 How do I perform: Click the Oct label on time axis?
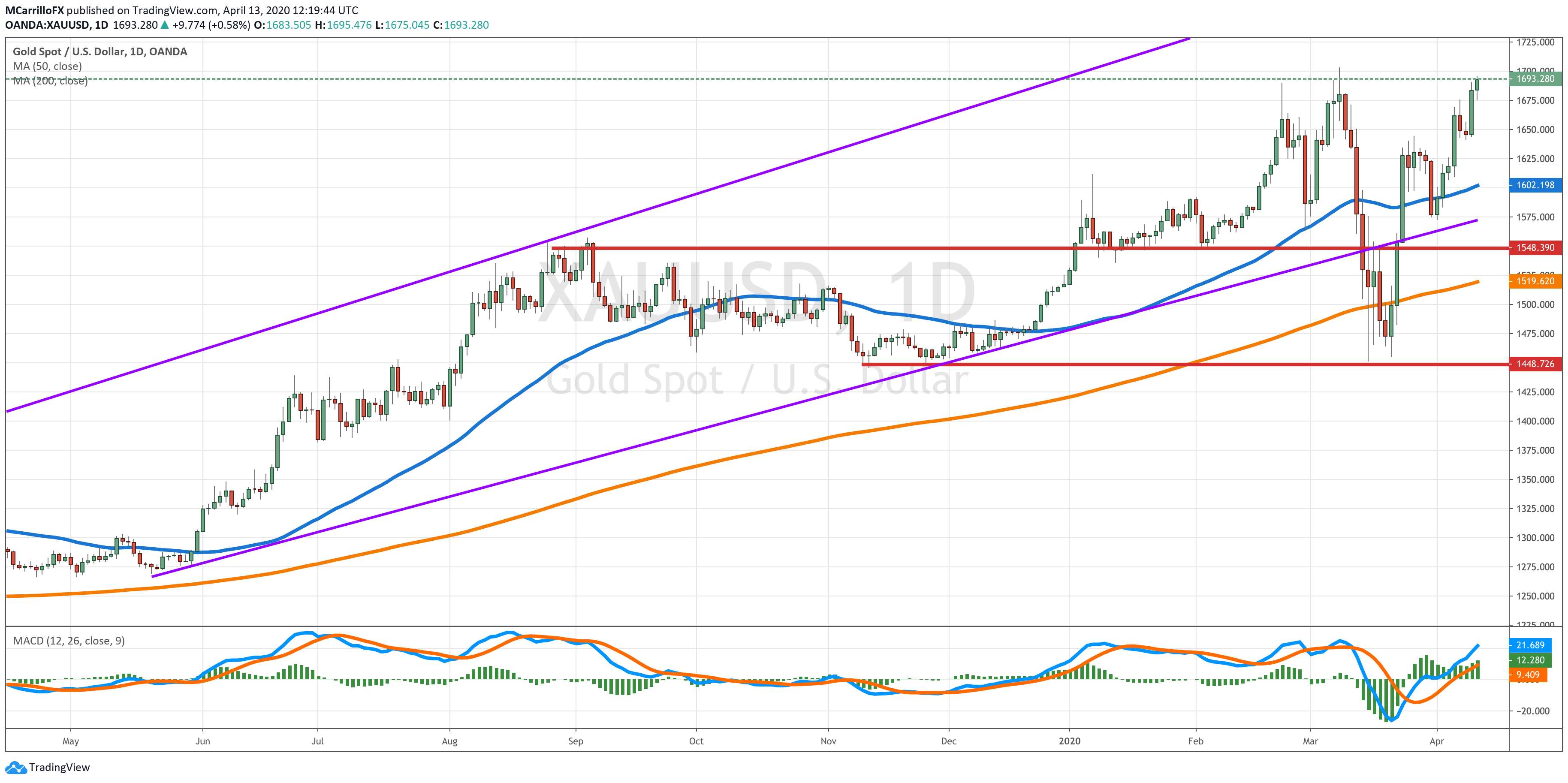click(696, 741)
